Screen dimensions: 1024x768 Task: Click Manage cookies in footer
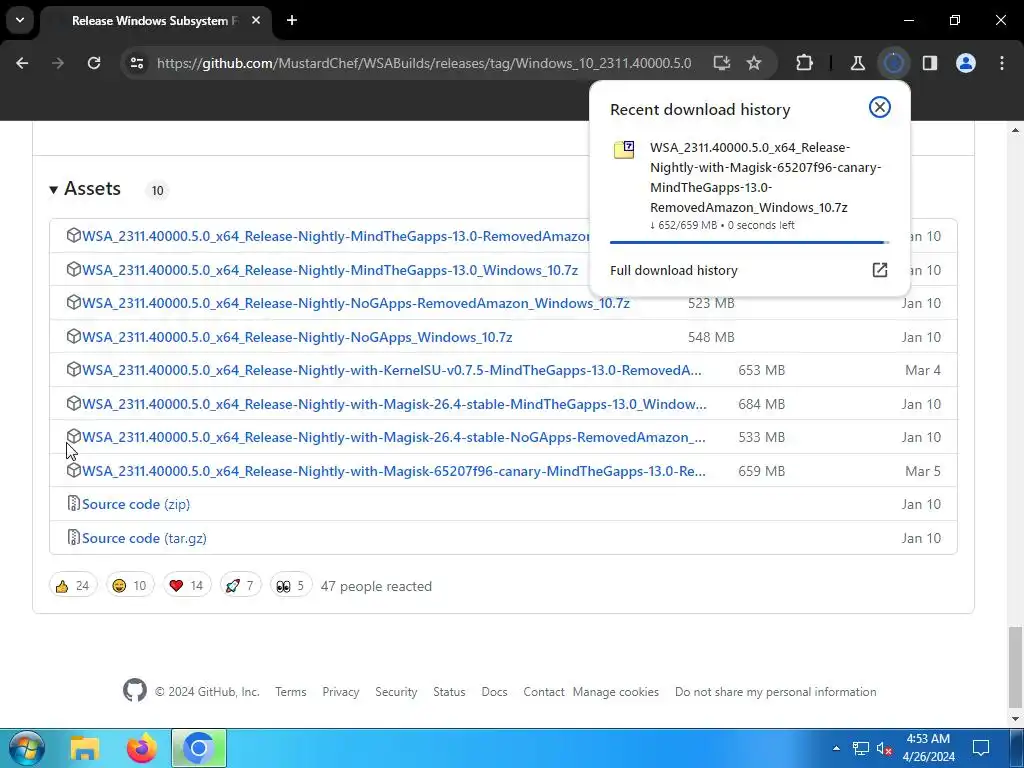616,692
